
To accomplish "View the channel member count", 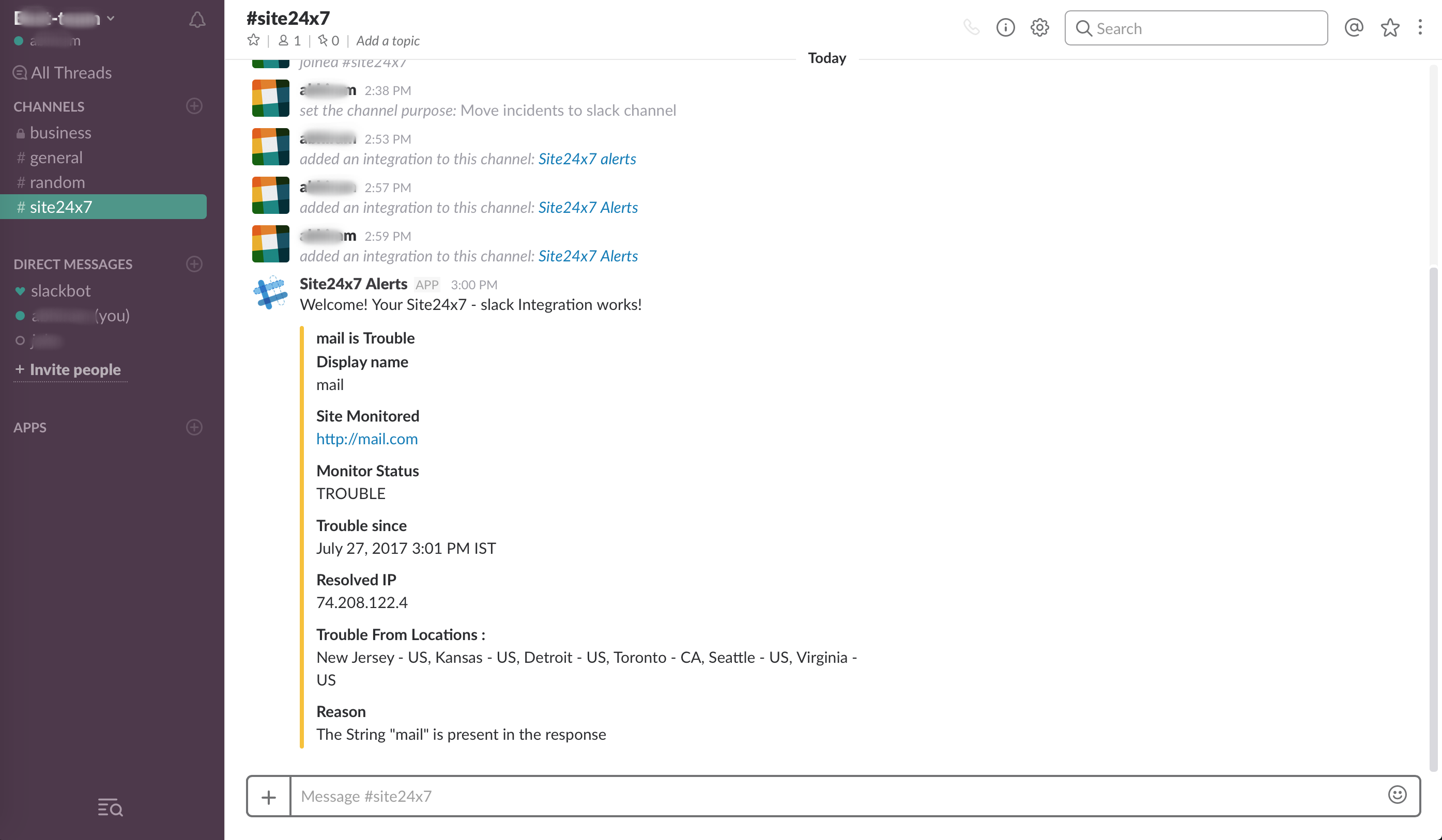I will (289, 41).
